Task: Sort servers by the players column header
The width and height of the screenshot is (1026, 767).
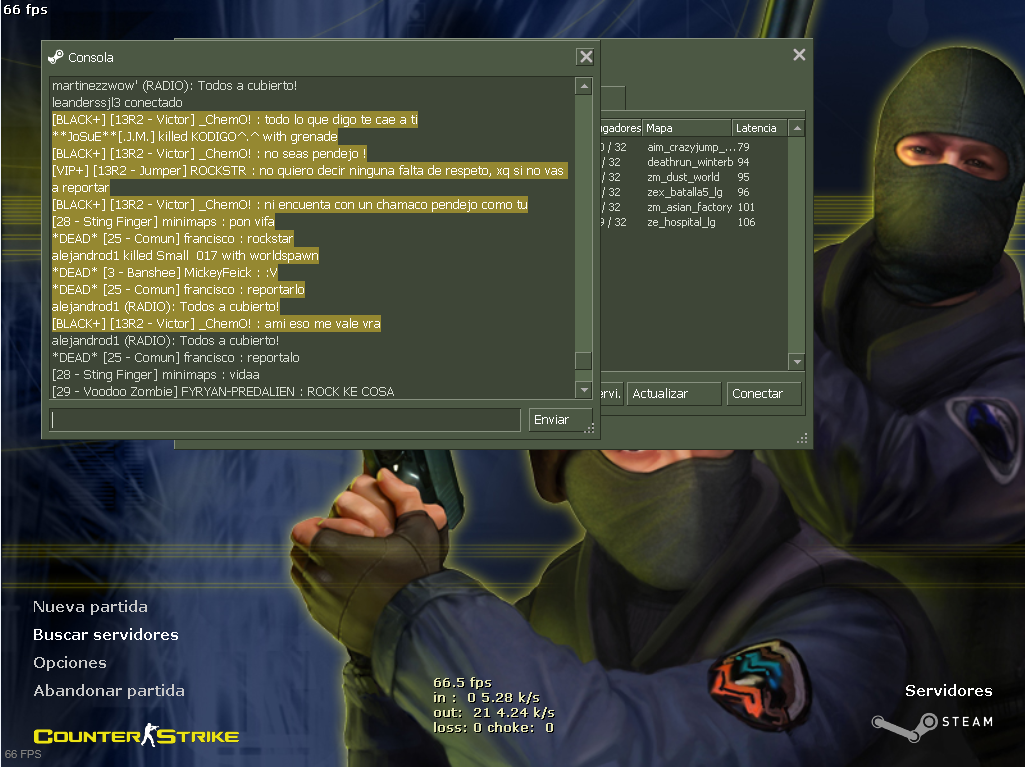Action: coord(620,128)
